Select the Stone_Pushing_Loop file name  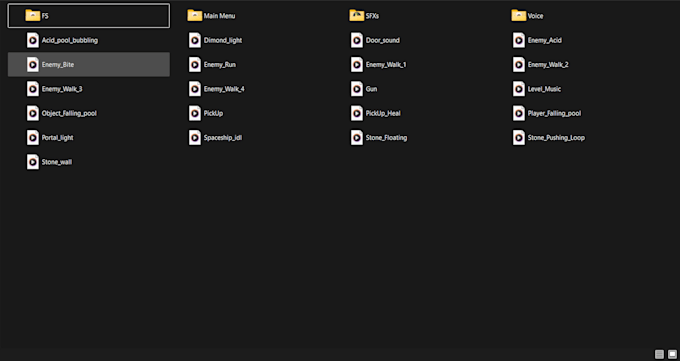(x=556, y=138)
